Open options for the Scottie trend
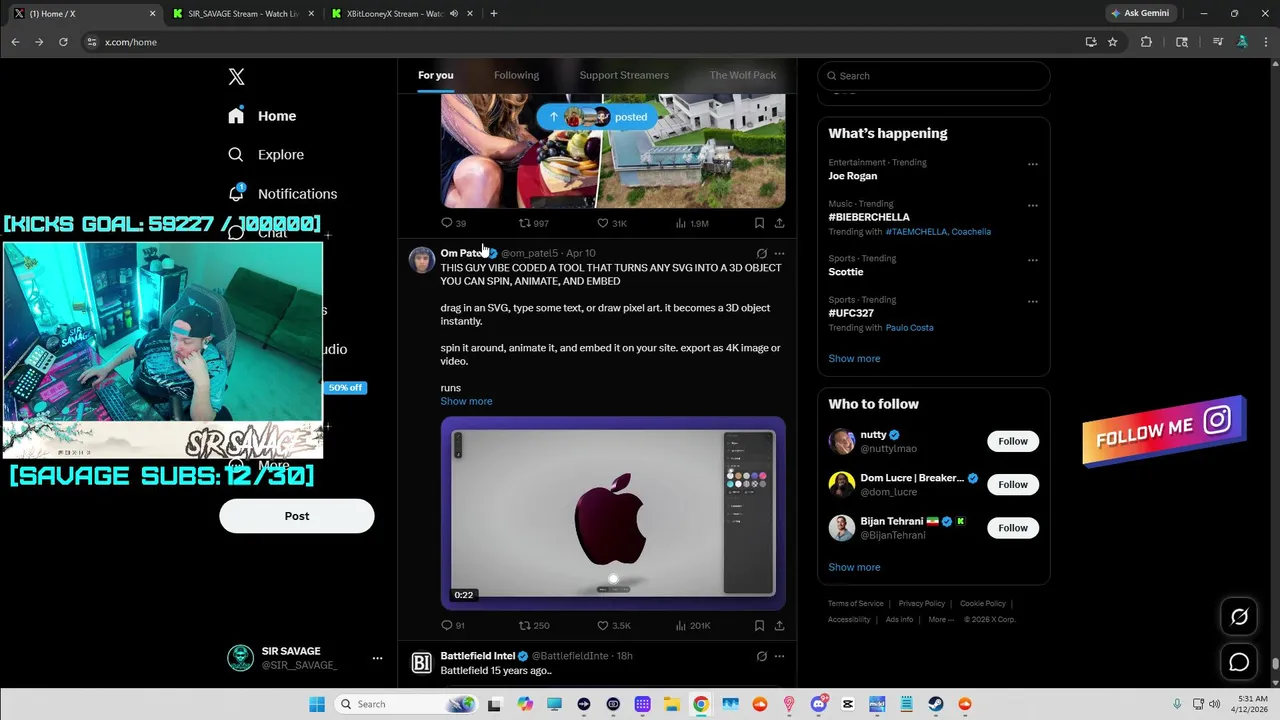1280x720 pixels. point(1032,260)
